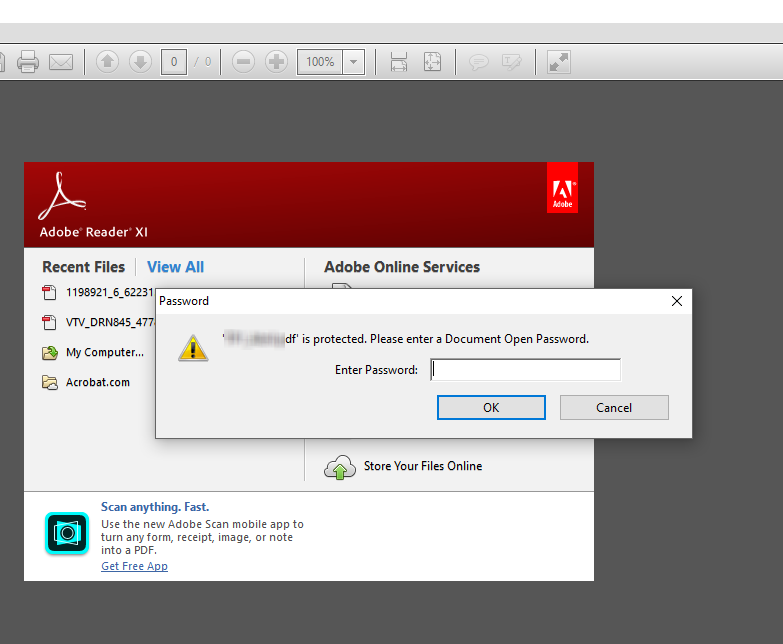This screenshot has width=783, height=644.
Task: Open recent file 1198921_6_62231
Action: pos(109,292)
